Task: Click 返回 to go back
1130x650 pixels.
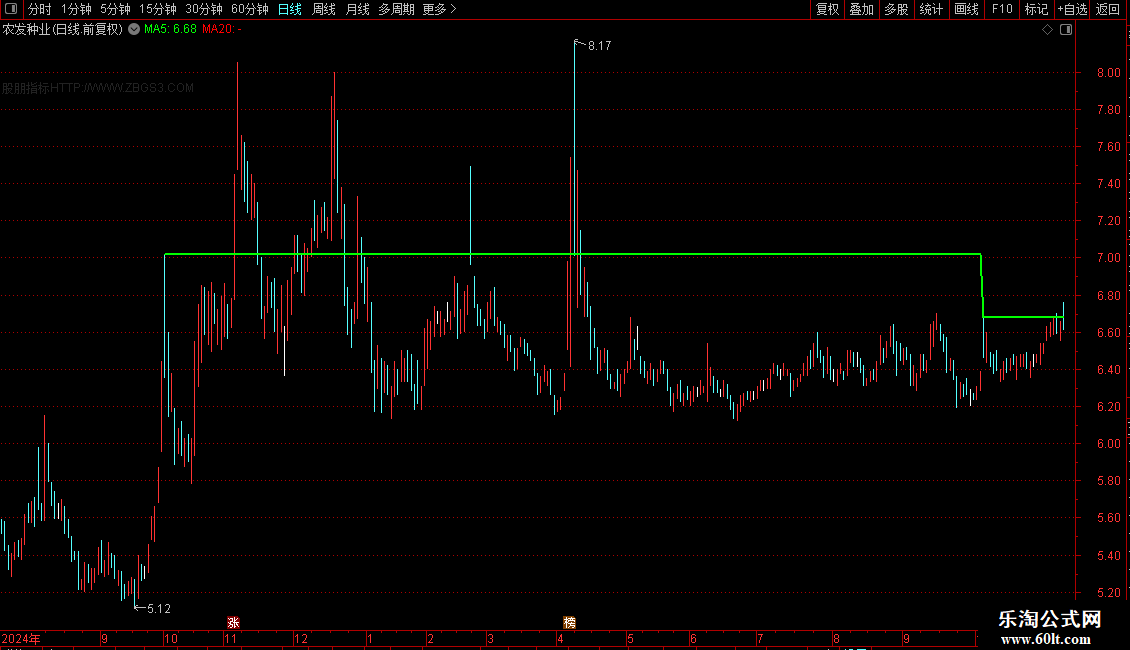Action: 1108,9
